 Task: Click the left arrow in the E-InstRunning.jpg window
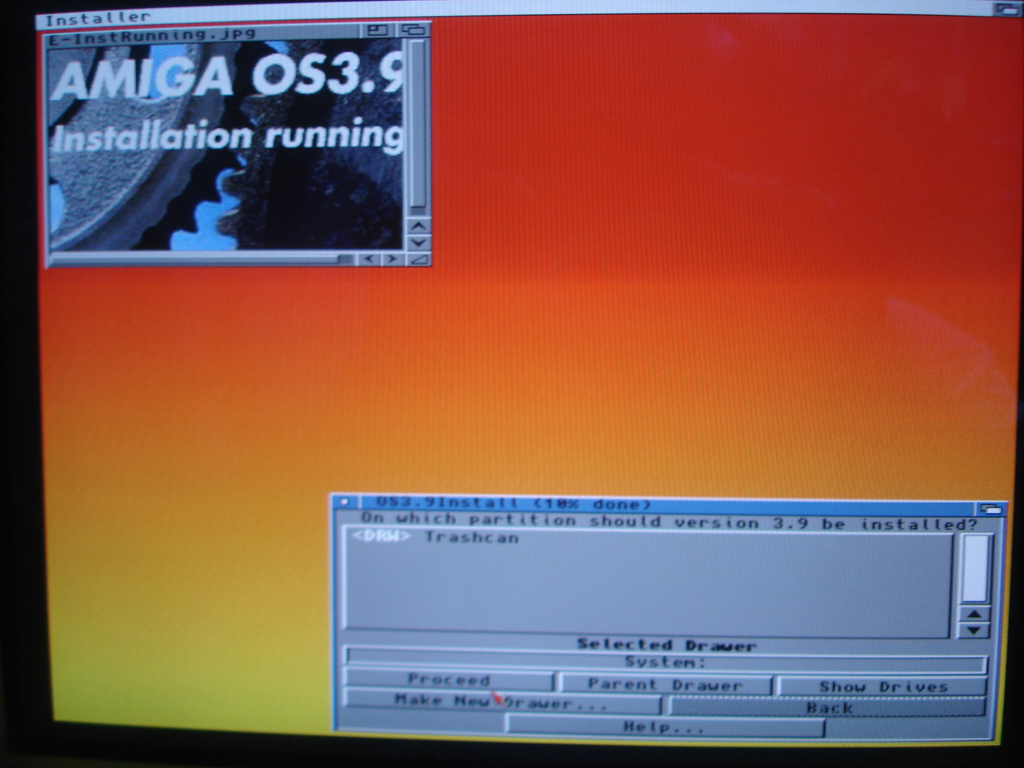click(370, 259)
